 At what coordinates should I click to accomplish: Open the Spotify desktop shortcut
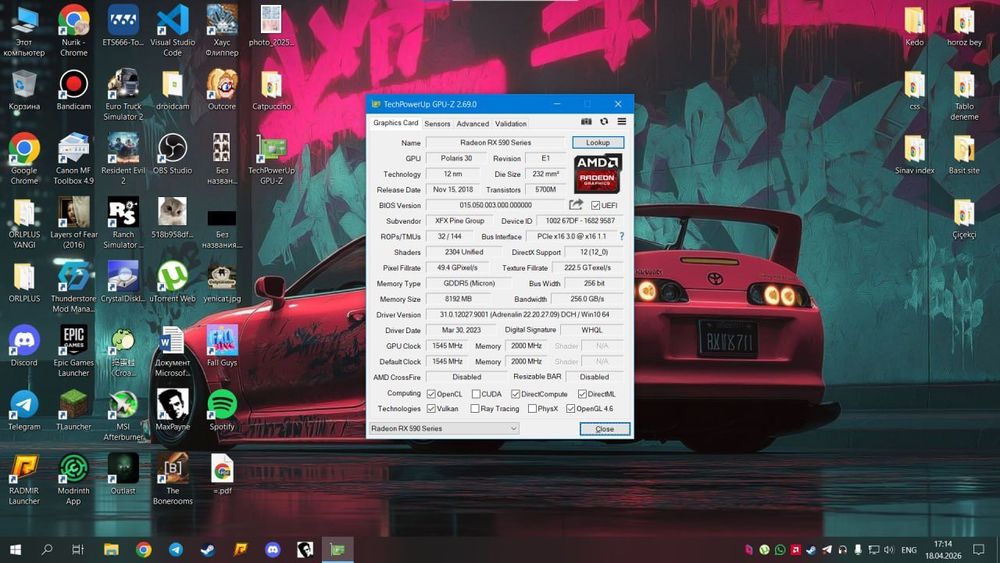pyautogui.click(x=222, y=411)
